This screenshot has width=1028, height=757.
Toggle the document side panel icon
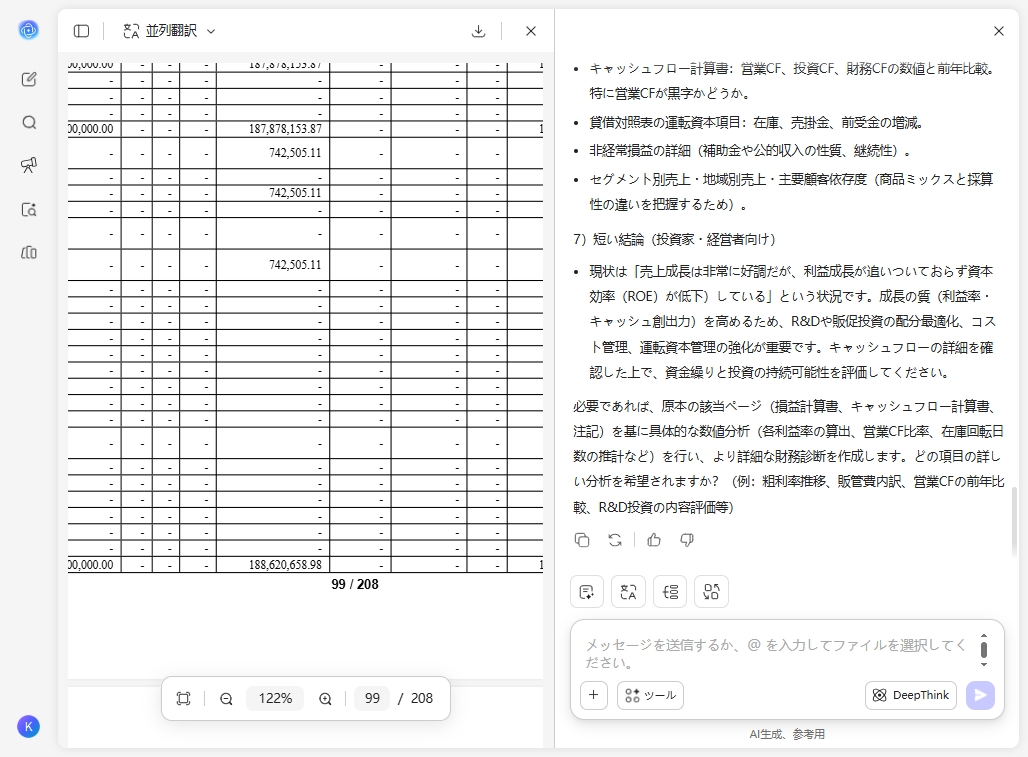coord(81,30)
